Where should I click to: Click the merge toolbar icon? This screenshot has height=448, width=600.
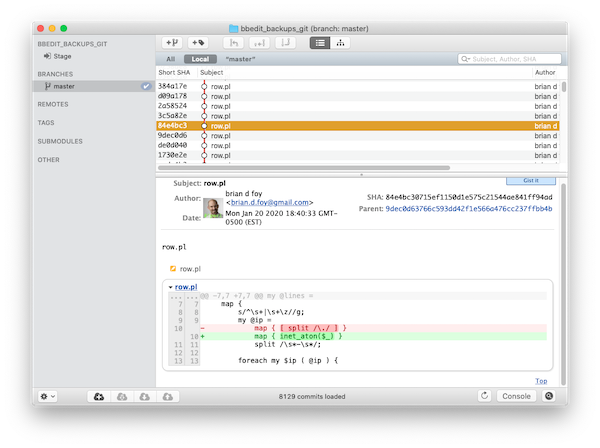(285, 42)
